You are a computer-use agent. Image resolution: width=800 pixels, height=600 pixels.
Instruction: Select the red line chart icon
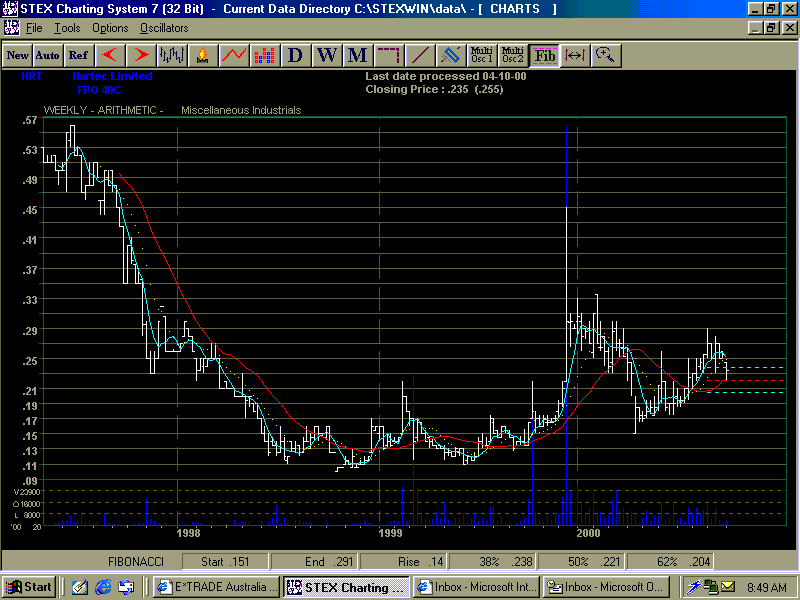pos(234,55)
